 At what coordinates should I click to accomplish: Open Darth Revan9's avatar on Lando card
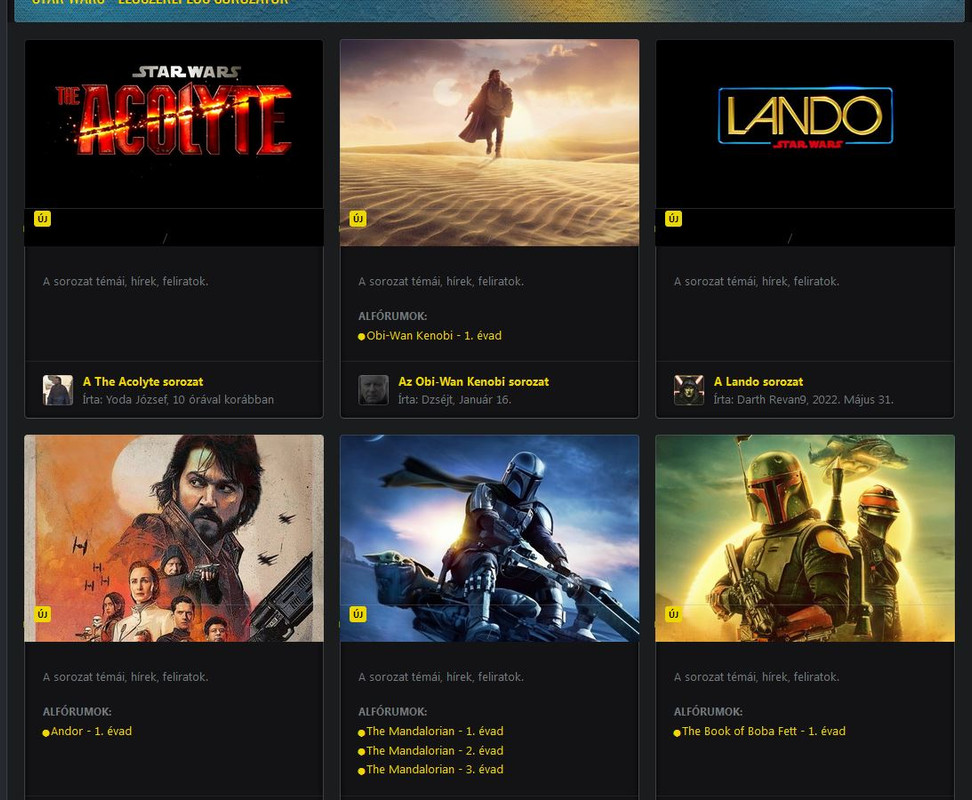(689, 390)
